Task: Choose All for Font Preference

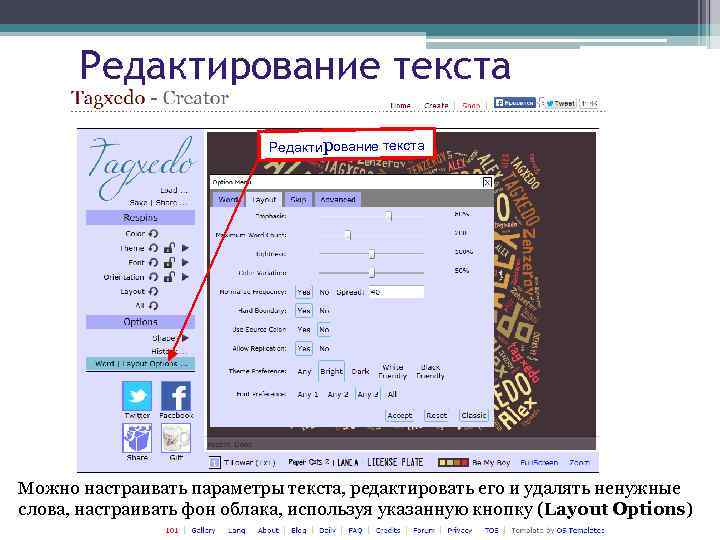Action: click(392, 394)
